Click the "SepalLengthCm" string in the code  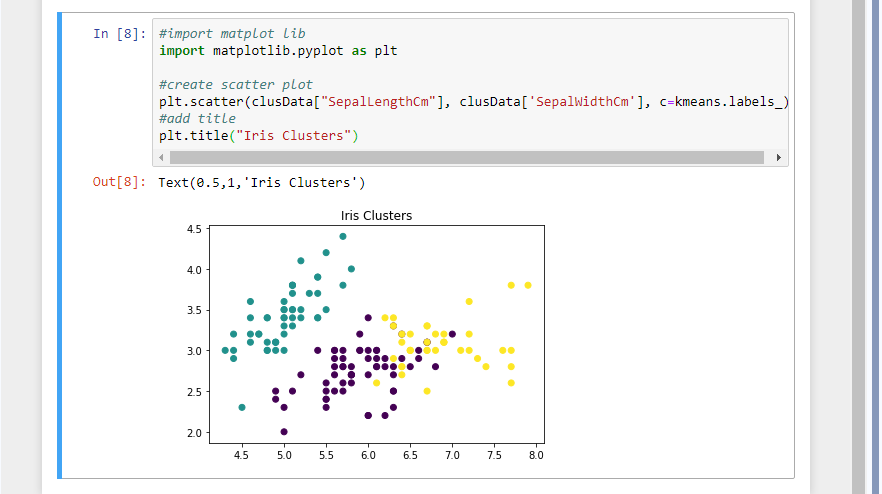click(x=378, y=102)
